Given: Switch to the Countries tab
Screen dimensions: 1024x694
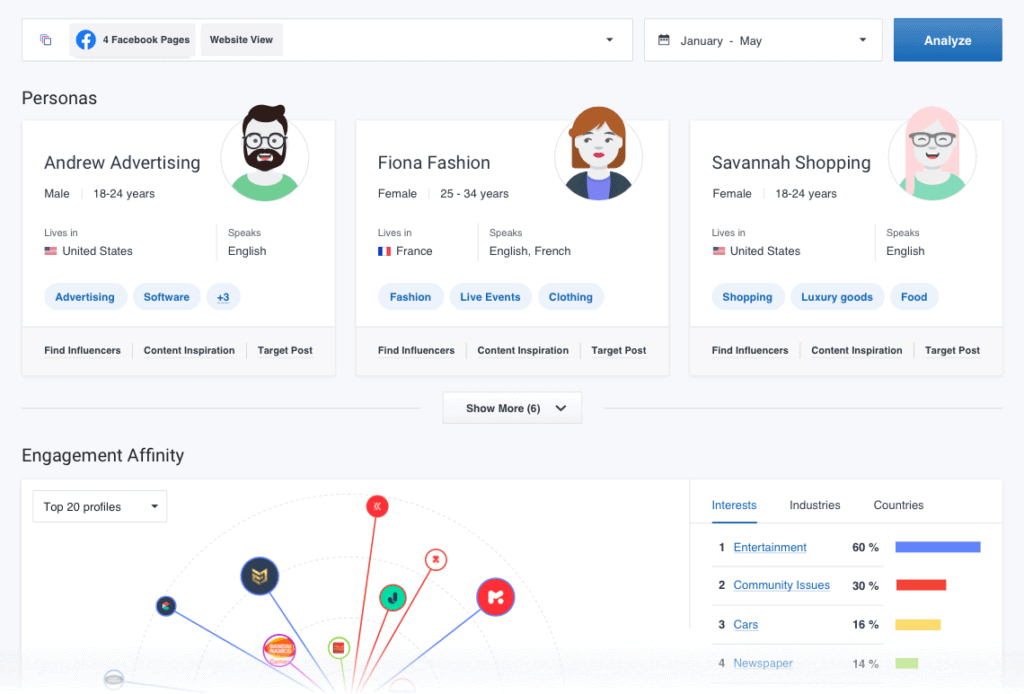Looking at the screenshot, I should coord(898,505).
